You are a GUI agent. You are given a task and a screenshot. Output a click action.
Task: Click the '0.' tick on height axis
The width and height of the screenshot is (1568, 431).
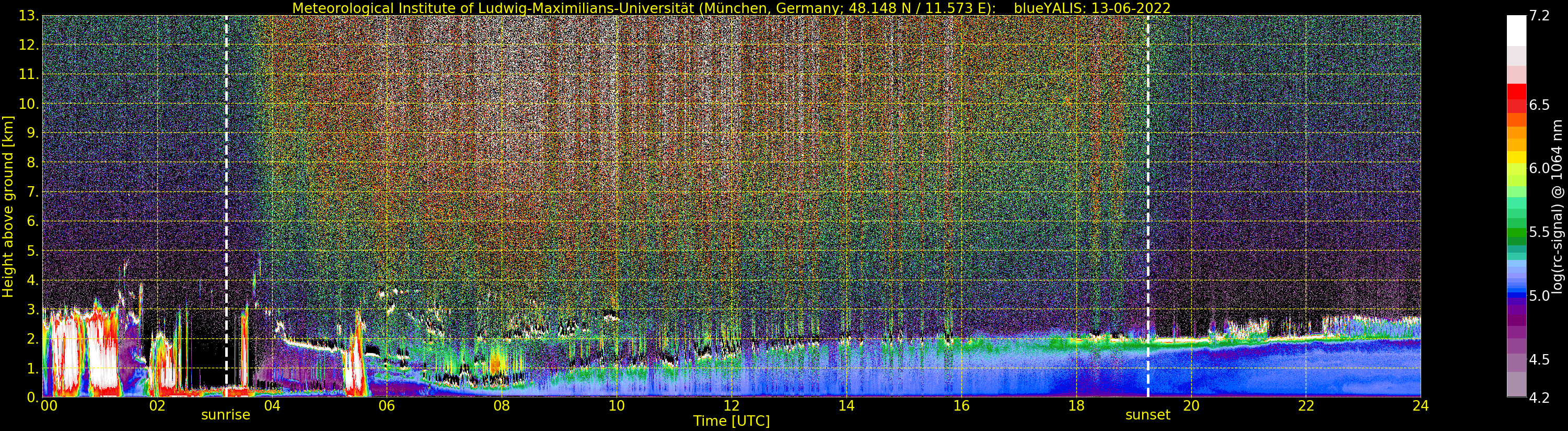coord(33,397)
